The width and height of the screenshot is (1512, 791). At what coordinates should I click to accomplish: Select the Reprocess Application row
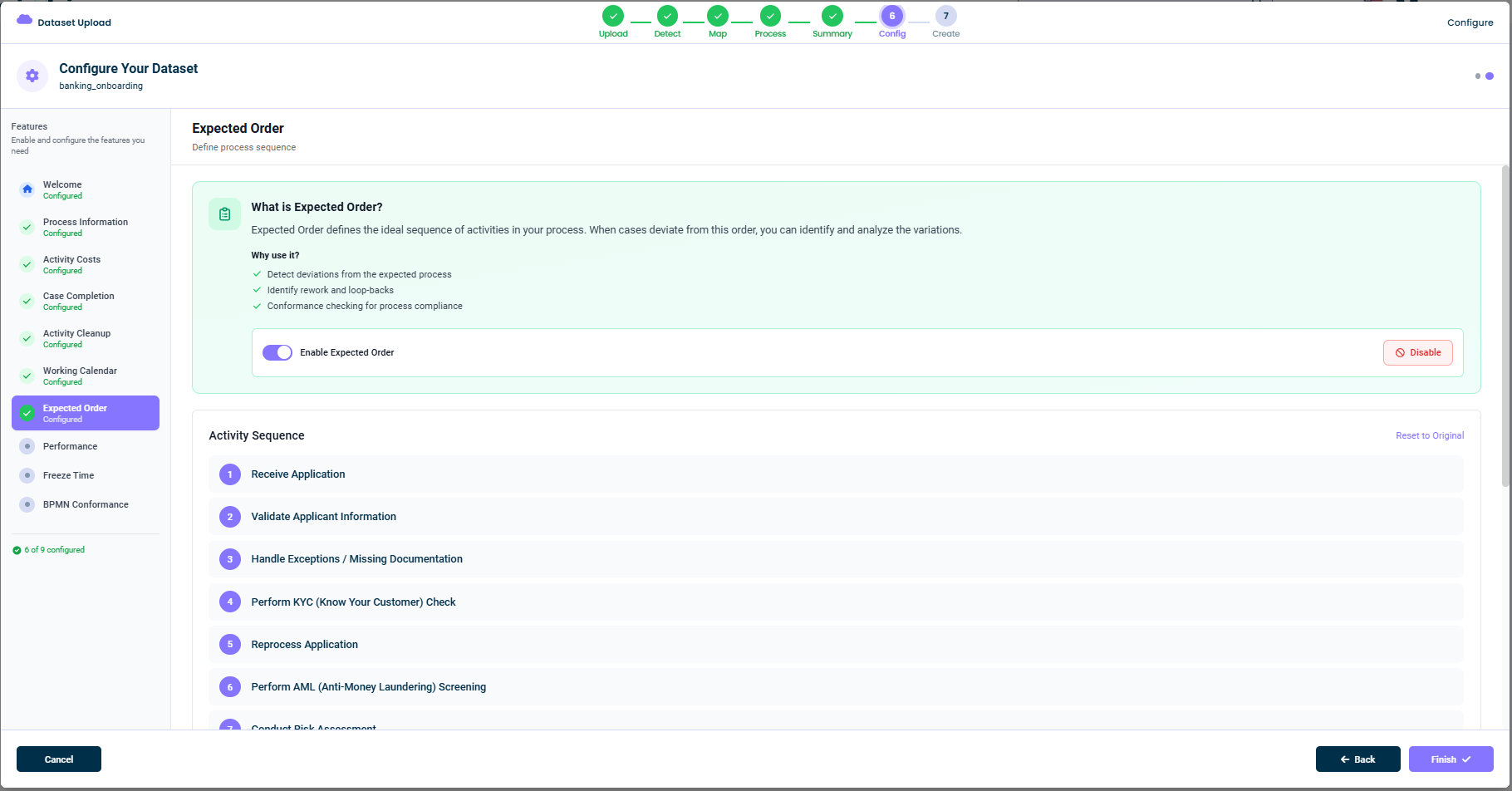[836, 644]
